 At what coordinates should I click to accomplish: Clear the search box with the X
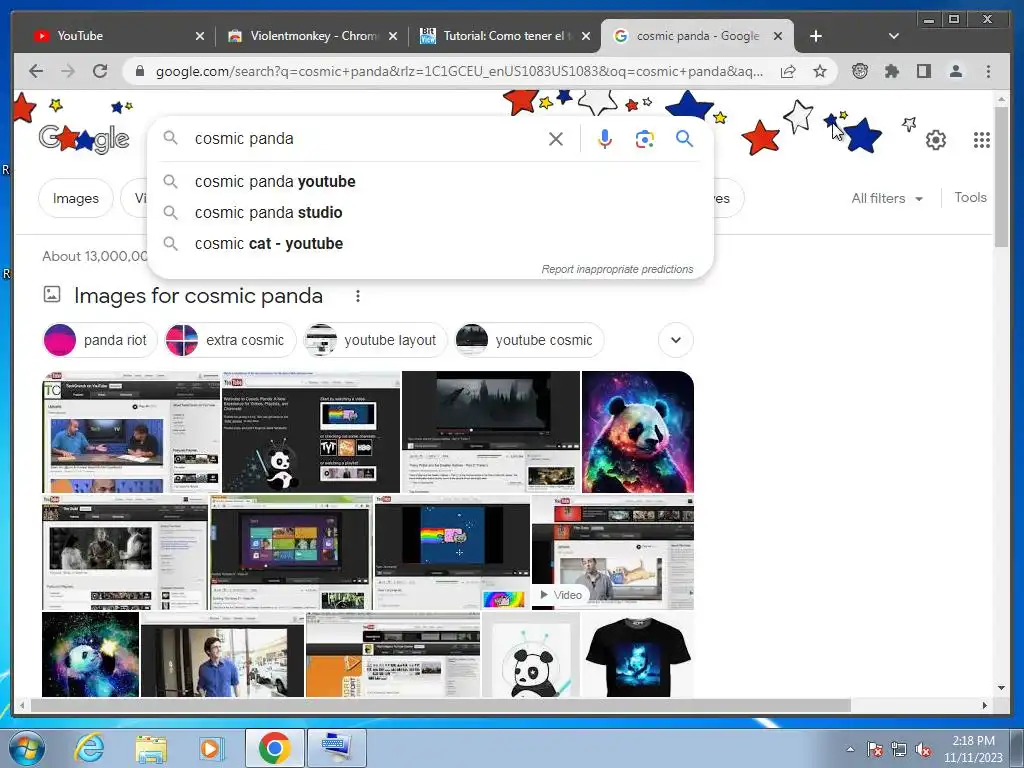click(556, 138)
